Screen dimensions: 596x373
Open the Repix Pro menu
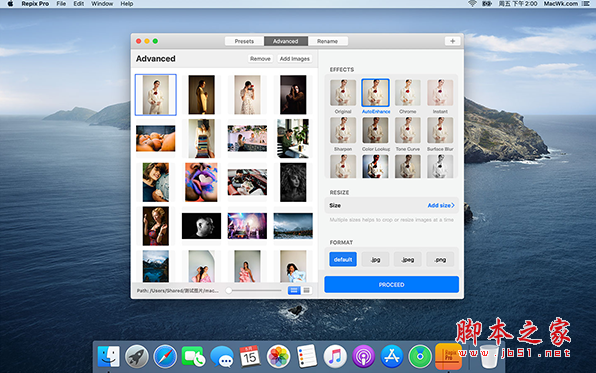tap(35, 4)
